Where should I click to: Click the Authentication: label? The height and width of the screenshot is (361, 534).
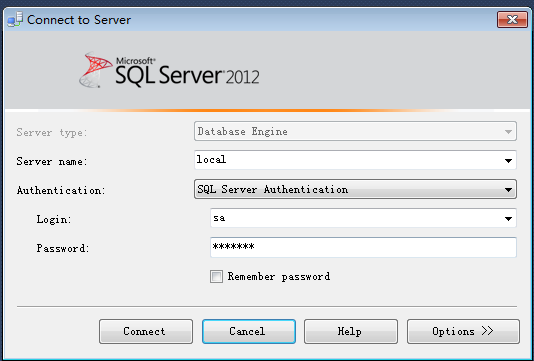tap(61, 190)
